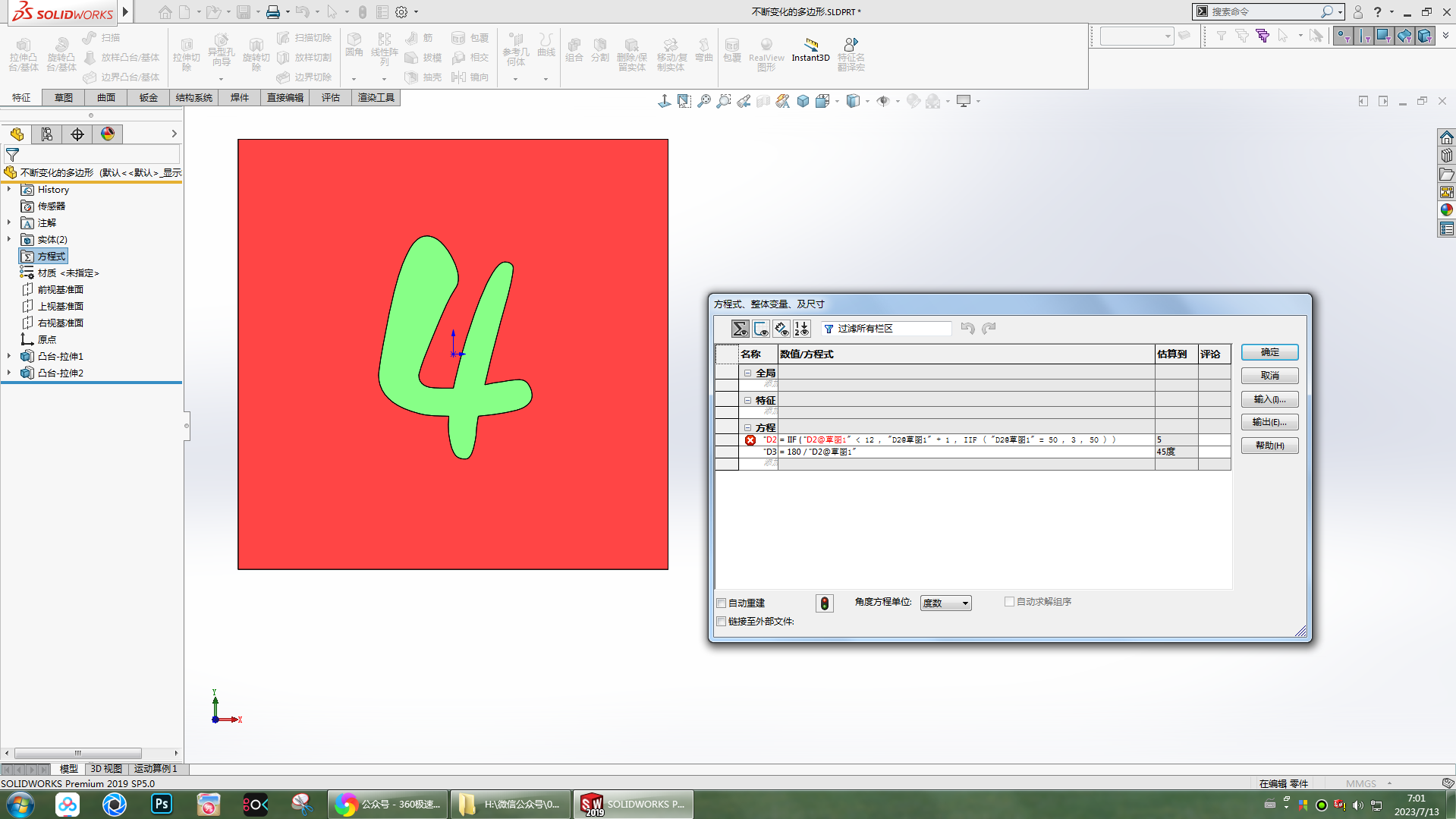Screen dimensions: 1456x819
Task: Expand the History tree node
Action: (9, 190)
